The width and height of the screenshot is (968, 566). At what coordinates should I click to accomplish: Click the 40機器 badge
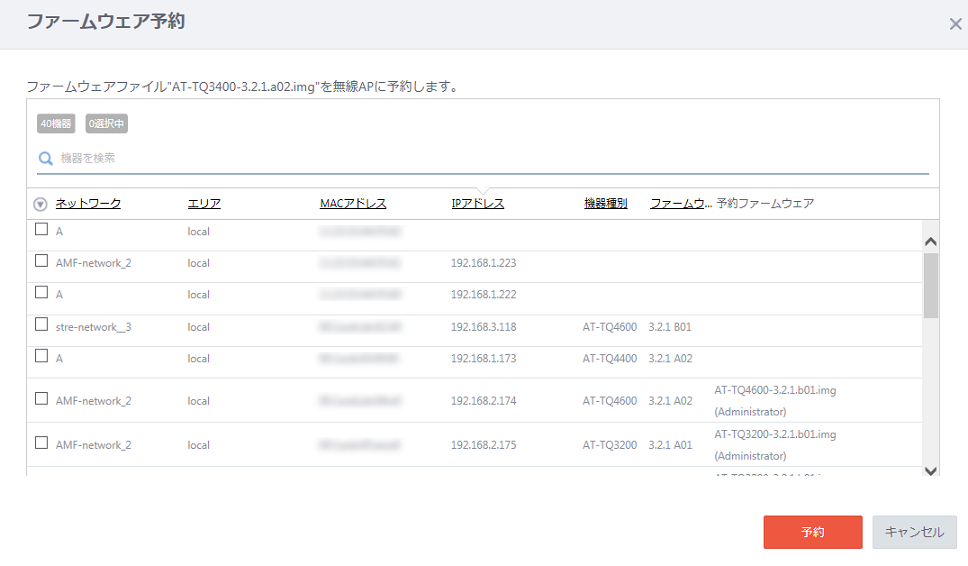click(56, 123)
